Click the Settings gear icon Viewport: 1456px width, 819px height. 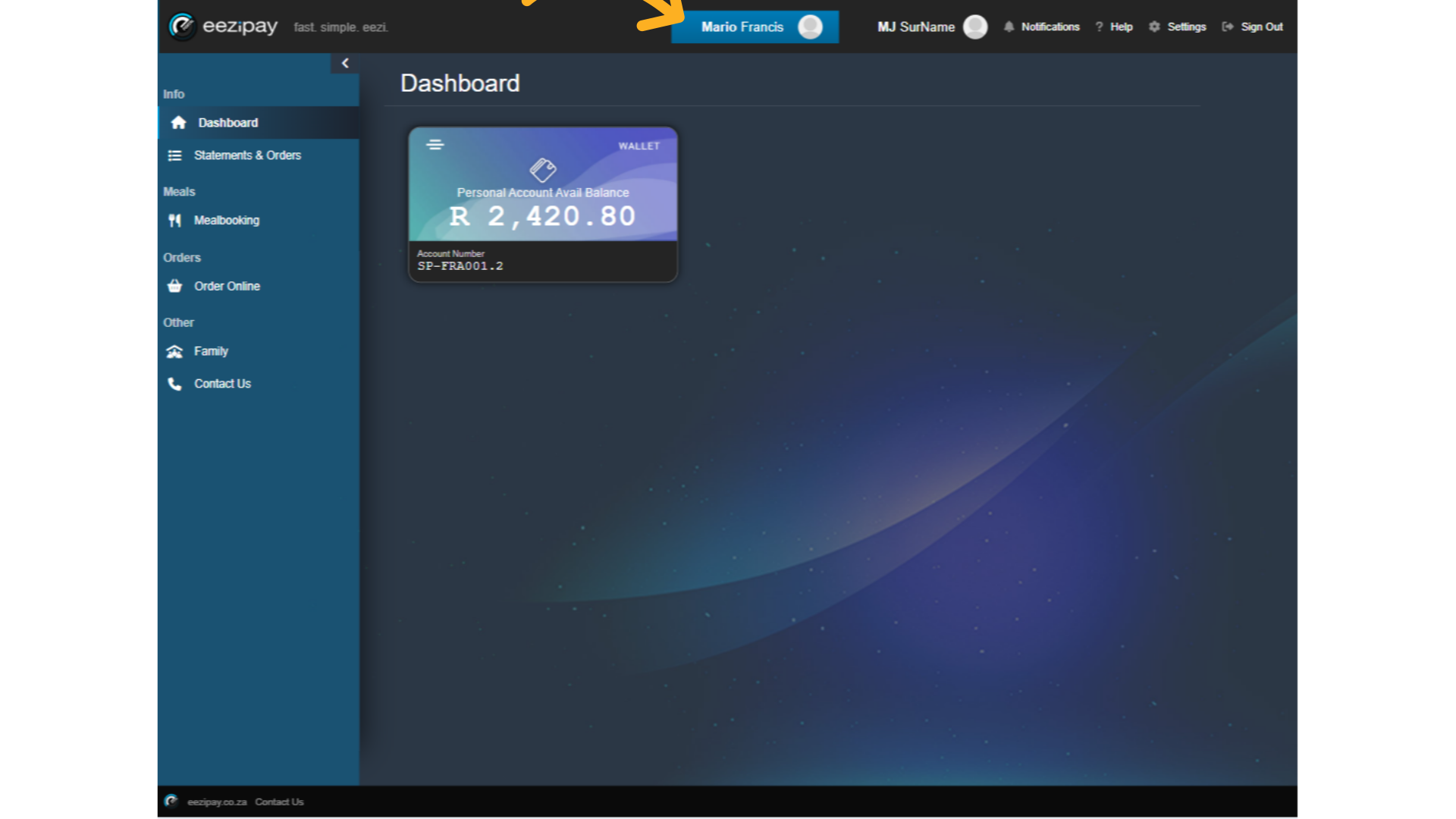pos(1154,27)
